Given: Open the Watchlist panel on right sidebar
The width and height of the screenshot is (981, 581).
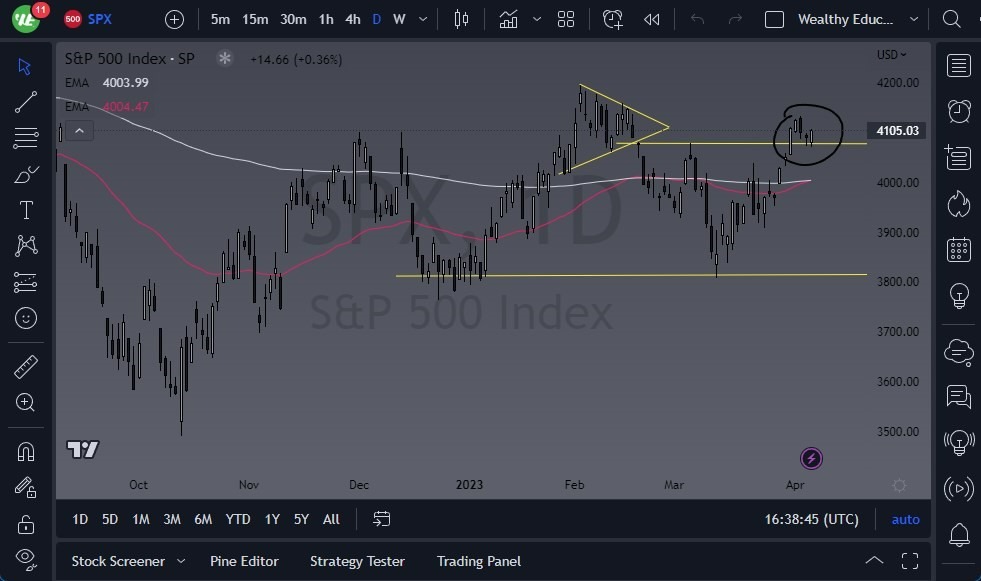Looking at the screenshot, I should pyautogui.click(x=957, y=65).
